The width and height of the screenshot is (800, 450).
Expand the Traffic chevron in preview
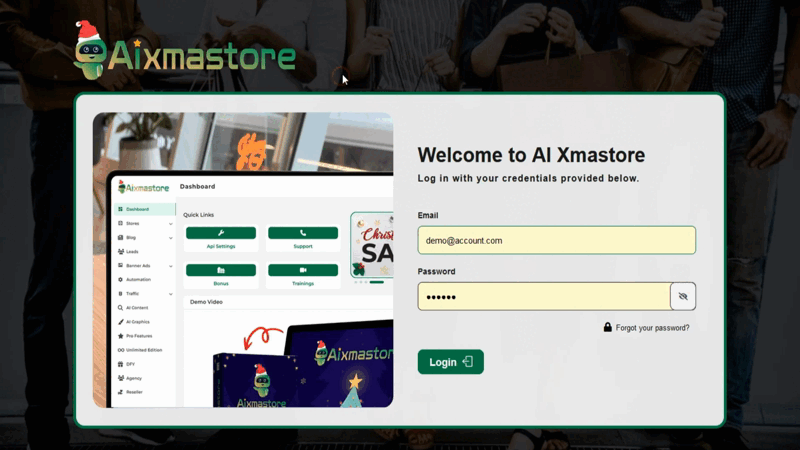tap(170, 294)
